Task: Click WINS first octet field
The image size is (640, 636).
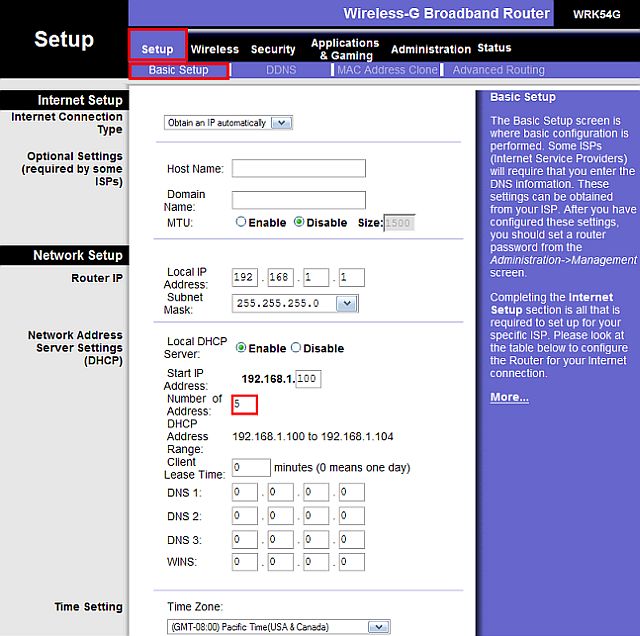Action: pos(245,562)
